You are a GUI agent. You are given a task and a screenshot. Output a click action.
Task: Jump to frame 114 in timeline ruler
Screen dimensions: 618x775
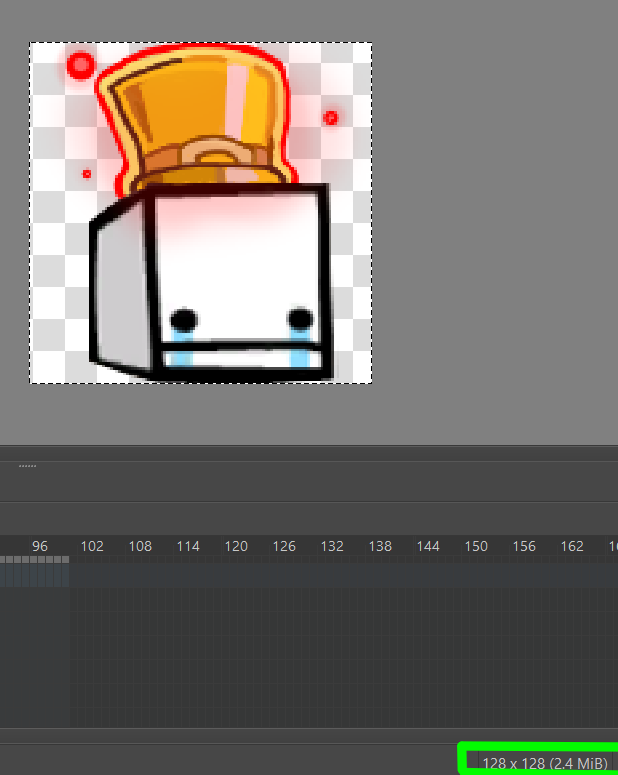(x=188, y=546)
